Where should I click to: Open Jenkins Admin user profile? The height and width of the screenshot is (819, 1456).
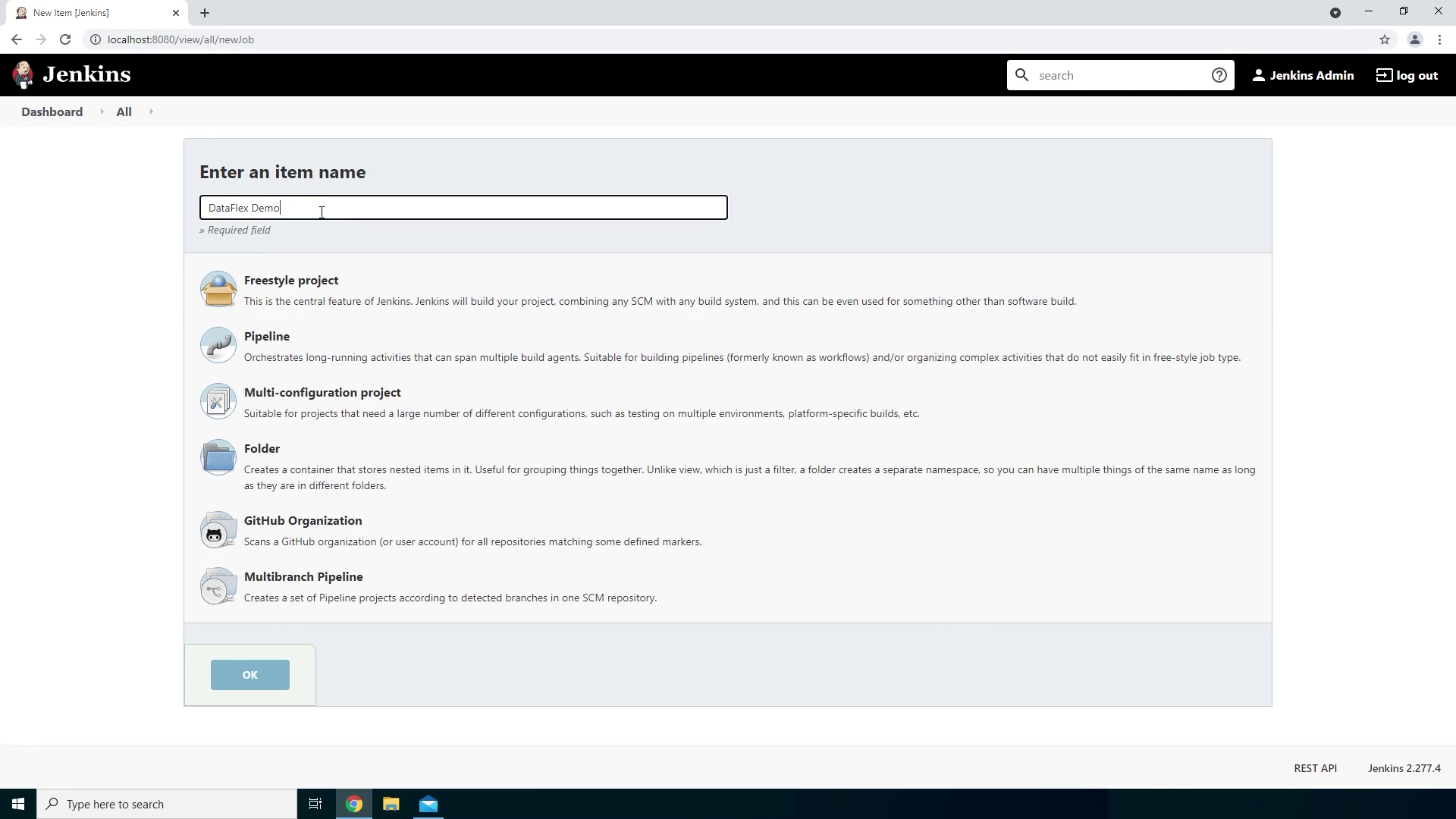point(1303,75)
